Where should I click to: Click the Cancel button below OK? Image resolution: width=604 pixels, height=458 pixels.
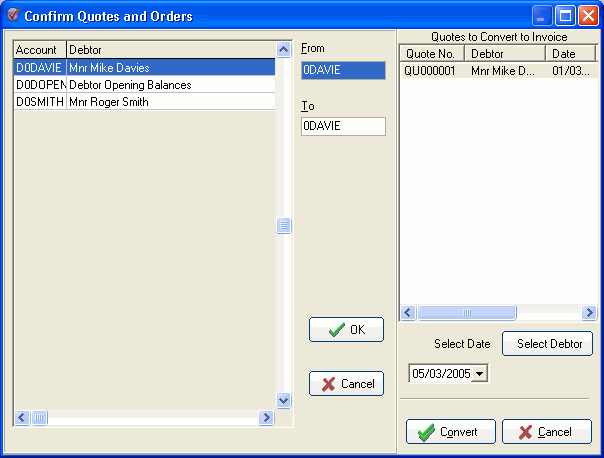point(346,383)
